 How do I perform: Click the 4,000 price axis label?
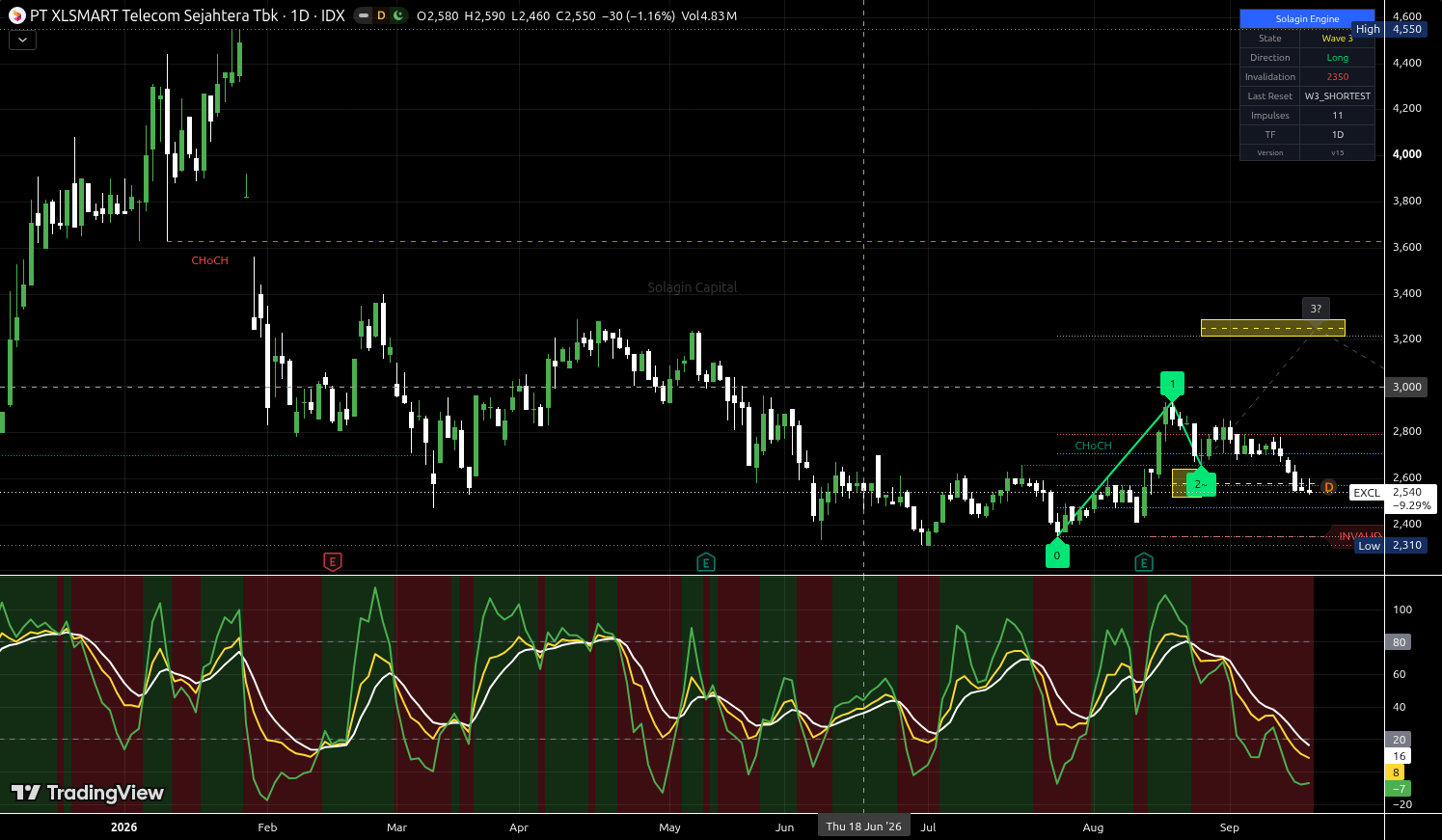click(1406, 154)
